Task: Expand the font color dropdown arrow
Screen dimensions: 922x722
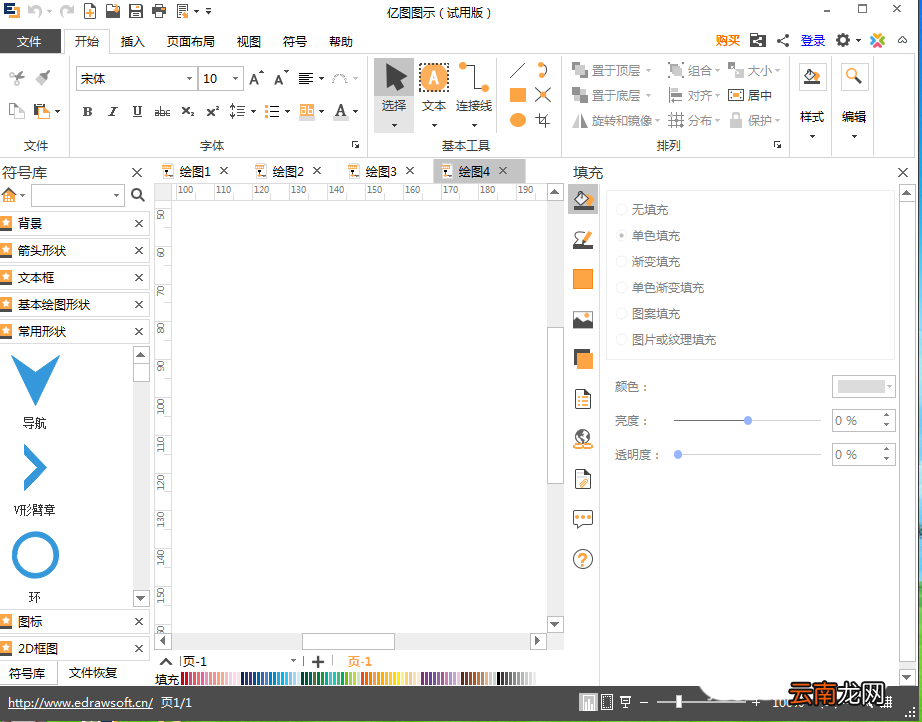Action: [355, 111]
